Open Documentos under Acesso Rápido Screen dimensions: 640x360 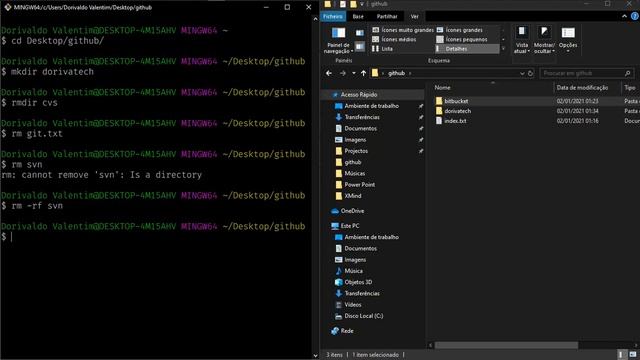click(360, 128)
